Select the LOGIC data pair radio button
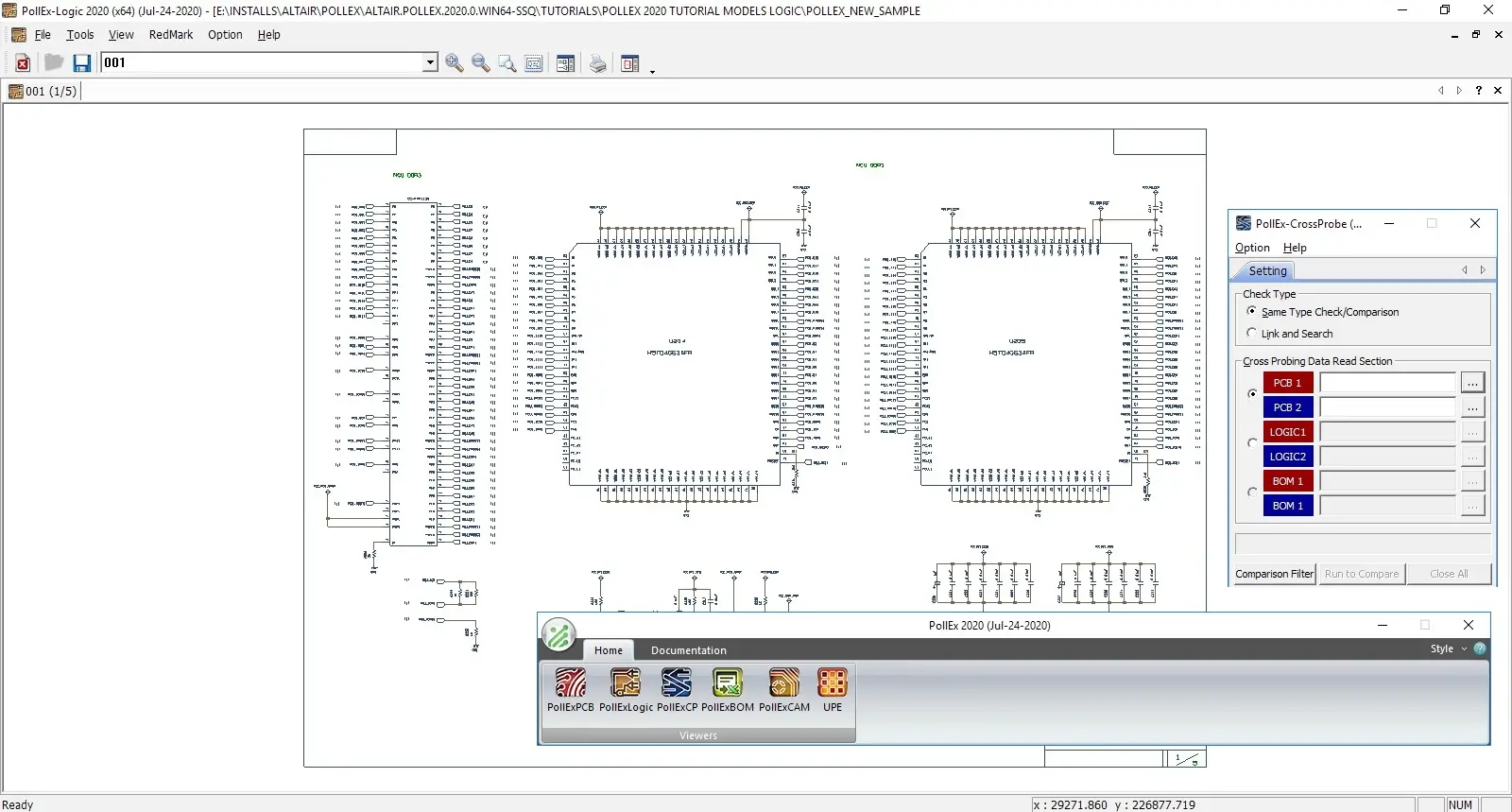 [1253, 443]
